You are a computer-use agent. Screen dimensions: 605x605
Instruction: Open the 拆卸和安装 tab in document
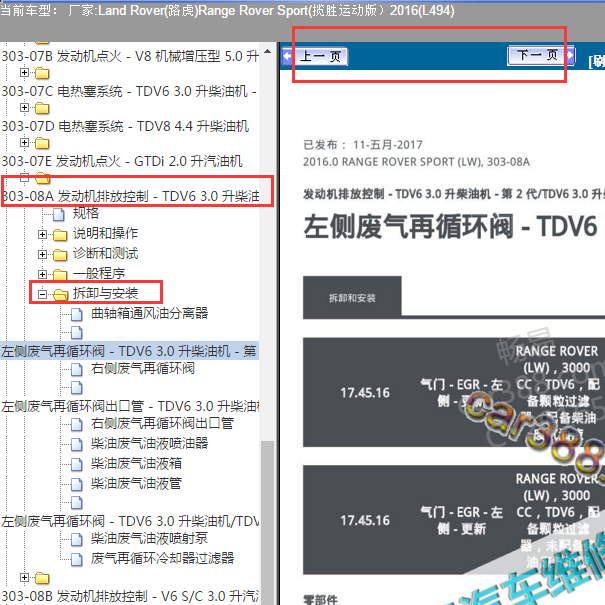[352, 297]
